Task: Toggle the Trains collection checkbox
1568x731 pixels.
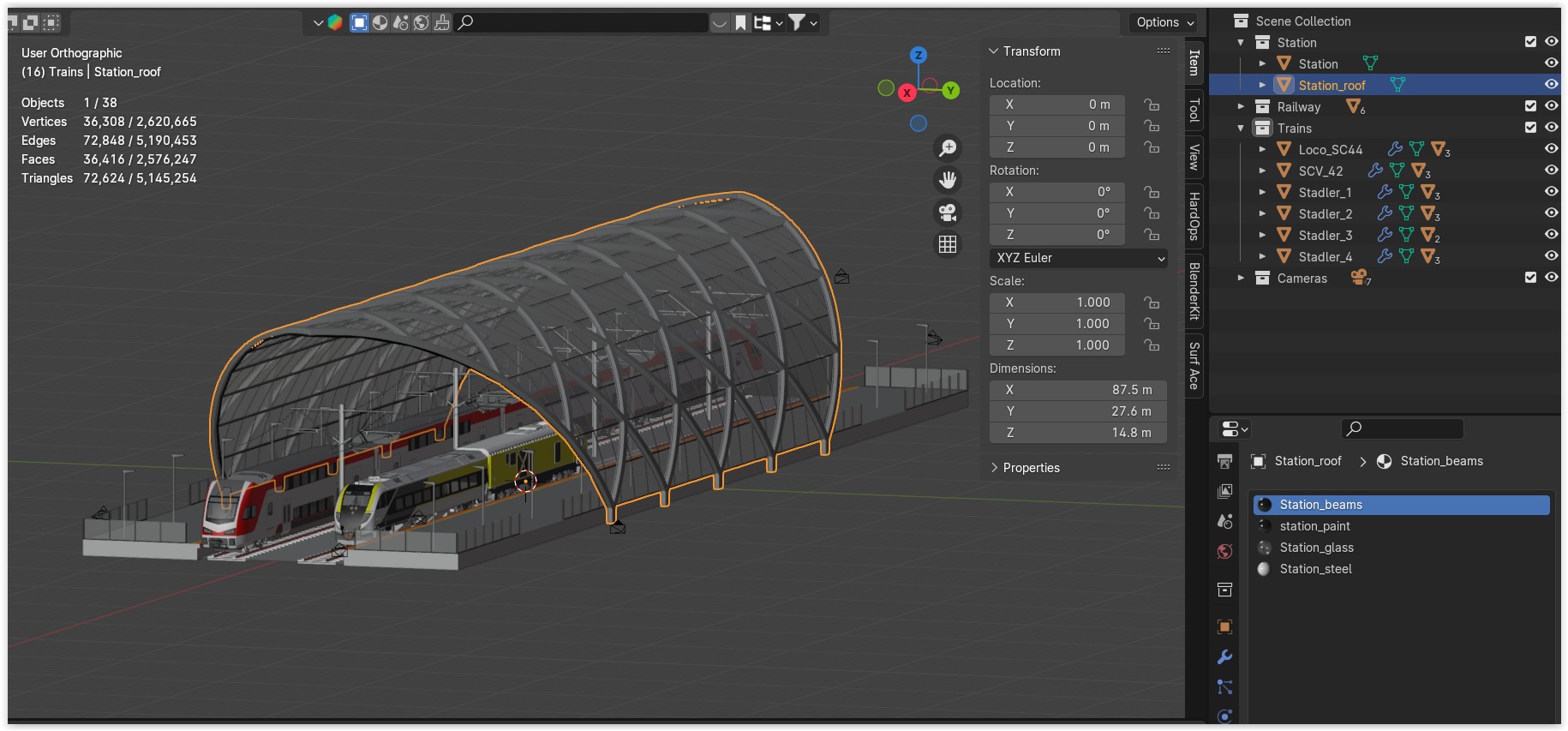Action: coord(1530,128)
